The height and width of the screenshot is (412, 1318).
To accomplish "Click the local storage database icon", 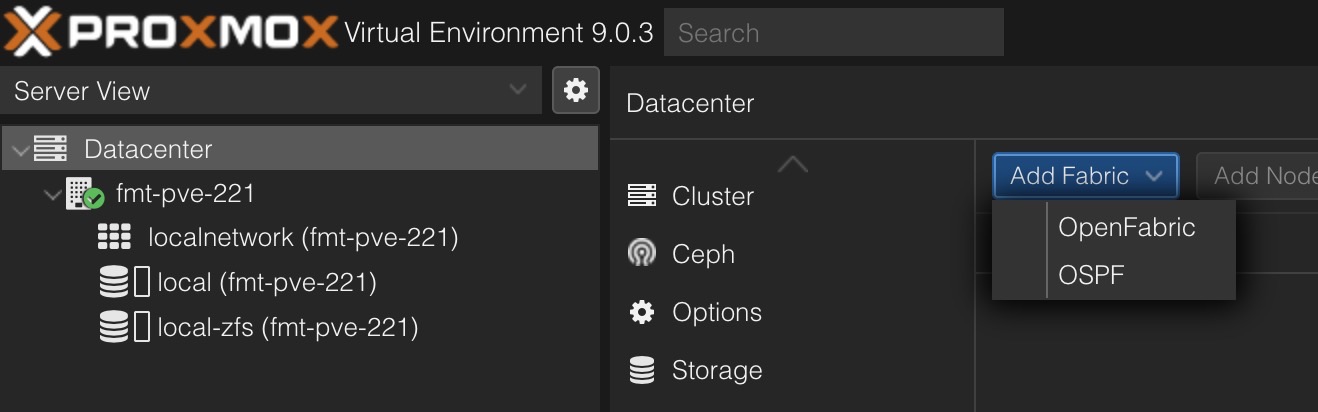I will tap(114, 283).
